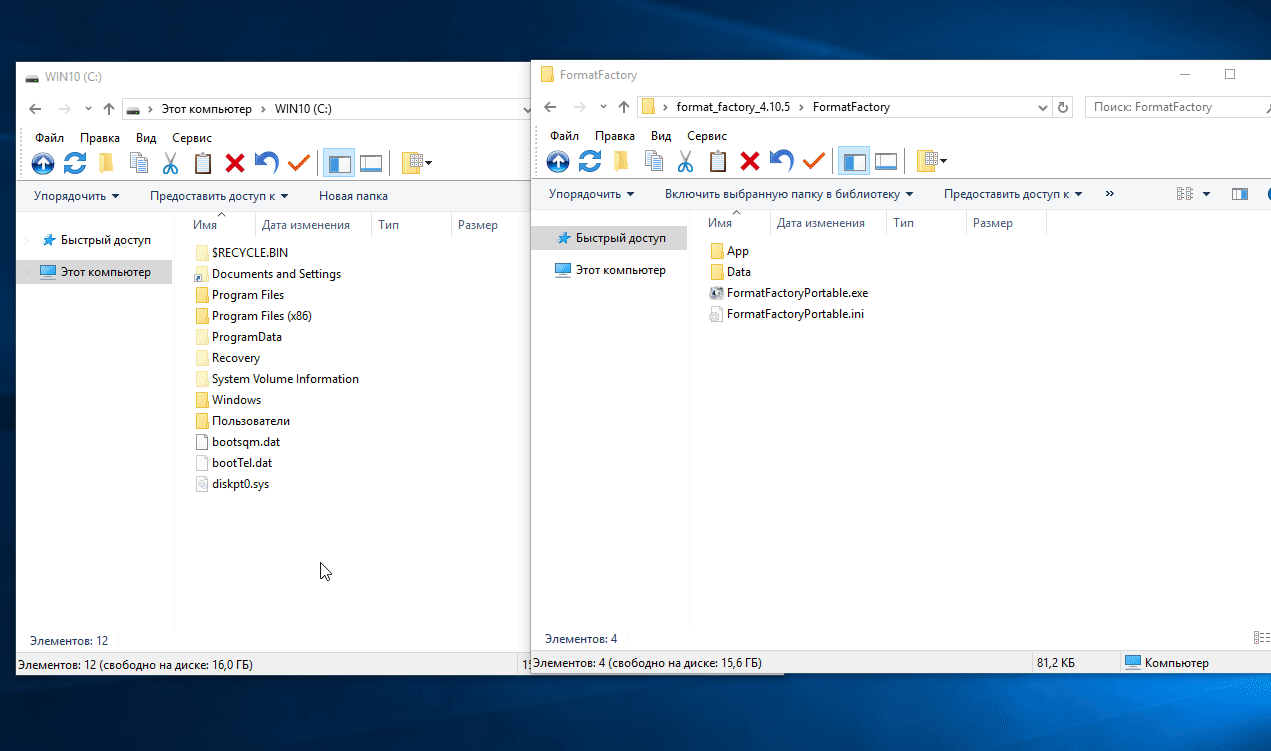Click the refresh button at end of FormatFactory address bar

(1063, 107)
